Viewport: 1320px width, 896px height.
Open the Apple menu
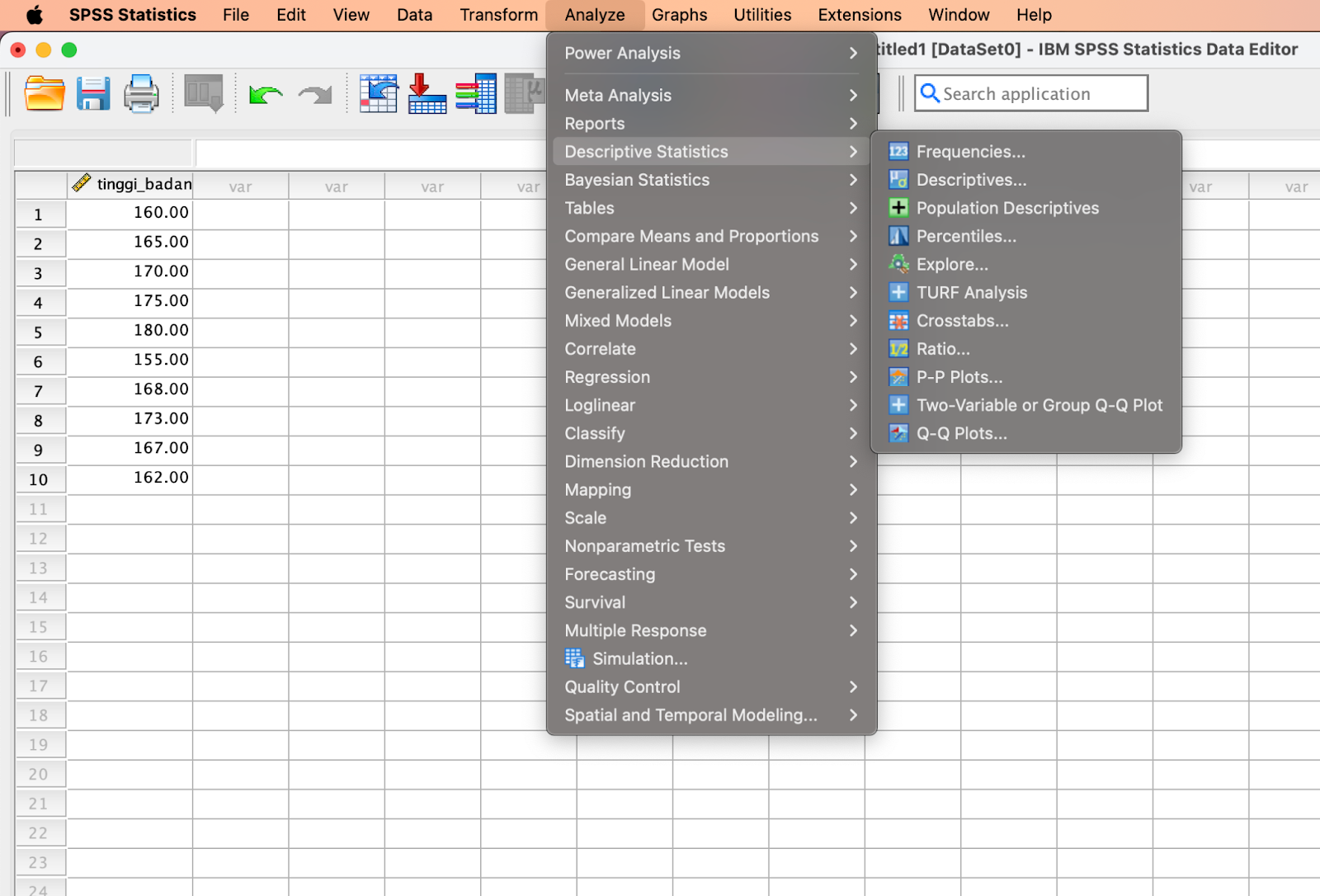pyautogui.click(x=35, y=15)
